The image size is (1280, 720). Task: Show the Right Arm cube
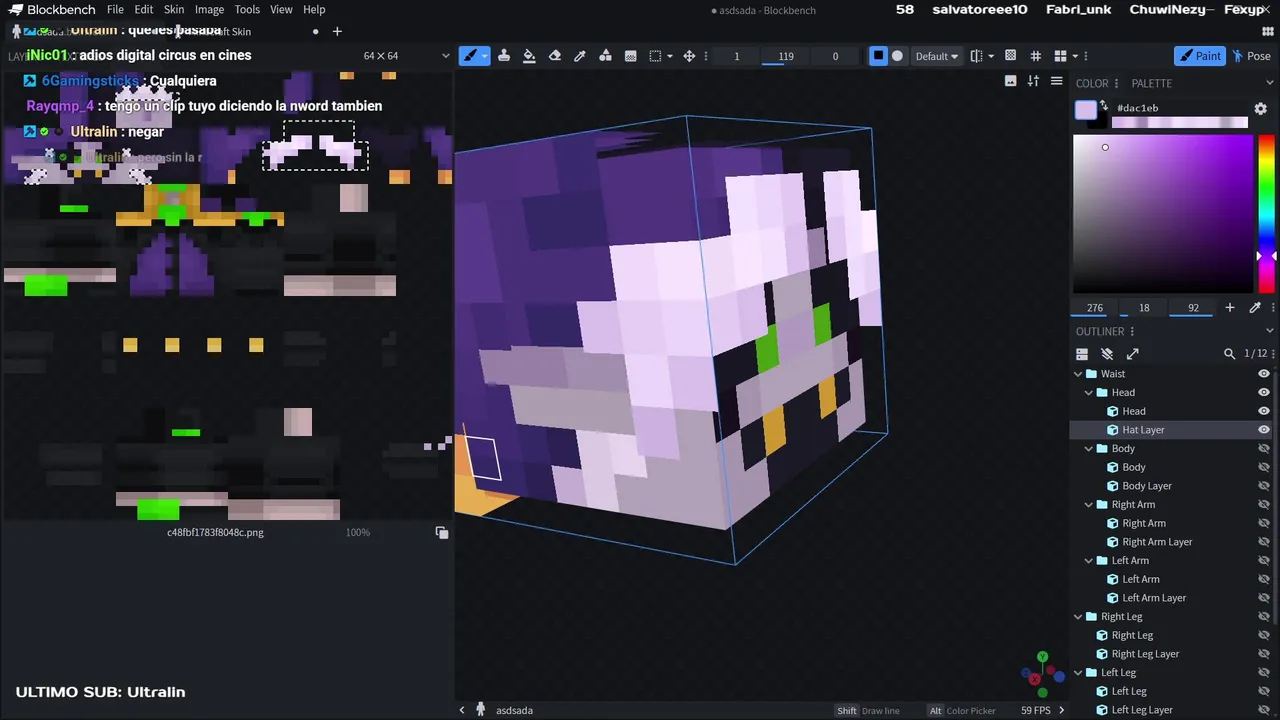click(x=1264, y=523)
